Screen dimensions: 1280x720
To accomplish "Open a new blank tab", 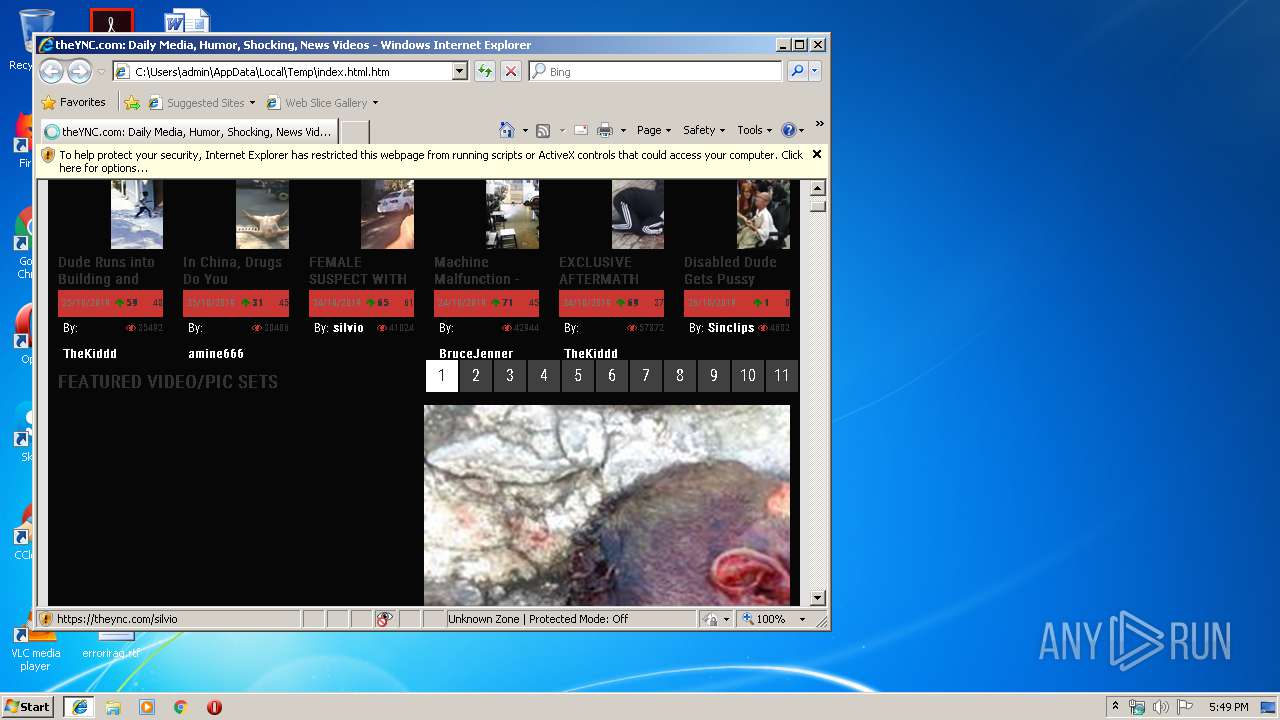I will [x=355, y=131].
